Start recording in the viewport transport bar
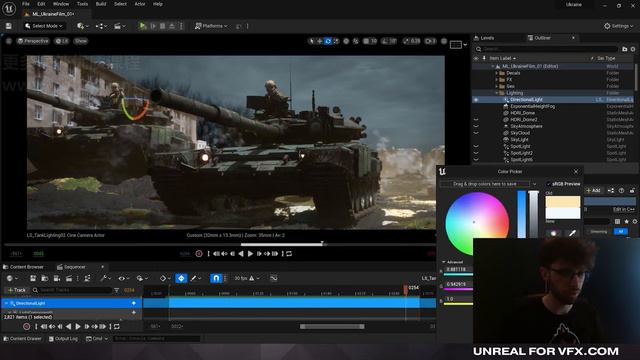 coord(199,253)
